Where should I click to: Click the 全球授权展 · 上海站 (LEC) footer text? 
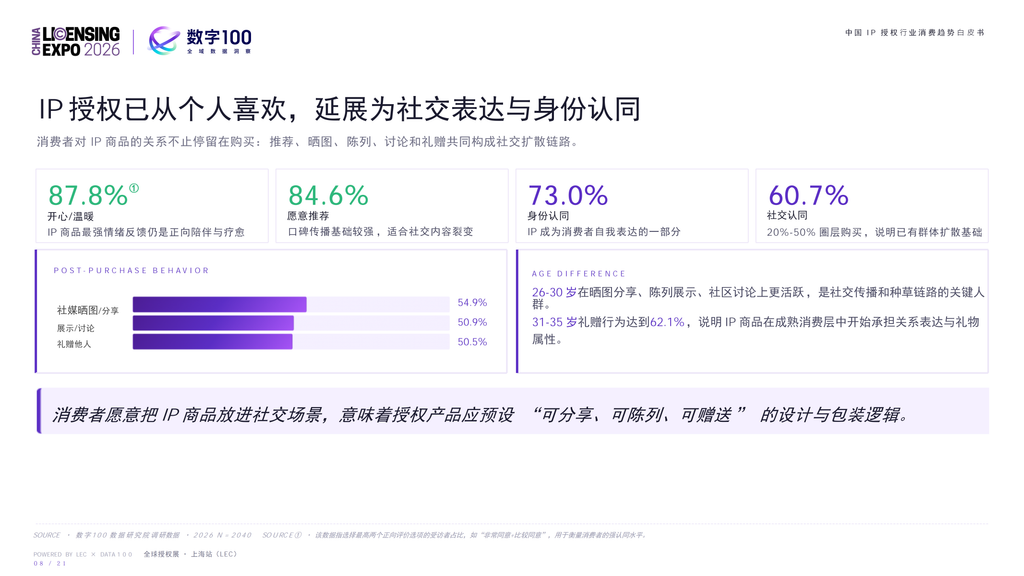tap(190, 554)
